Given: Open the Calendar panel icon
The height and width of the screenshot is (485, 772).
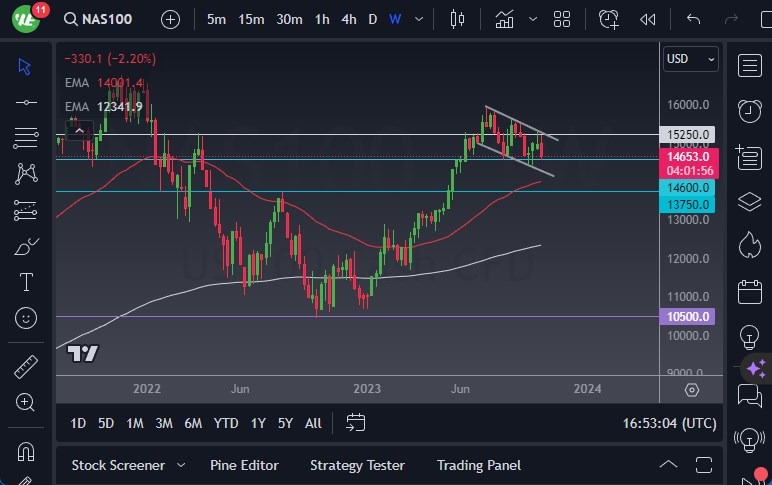Looking at the screenshot, I should (749, 292).
